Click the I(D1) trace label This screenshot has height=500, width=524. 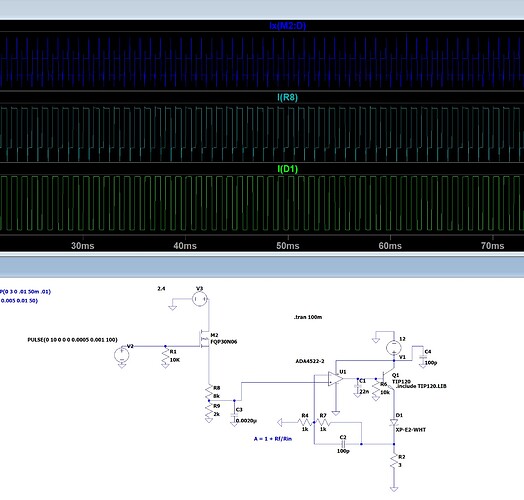pyautogui.click(x=287, y=169)
